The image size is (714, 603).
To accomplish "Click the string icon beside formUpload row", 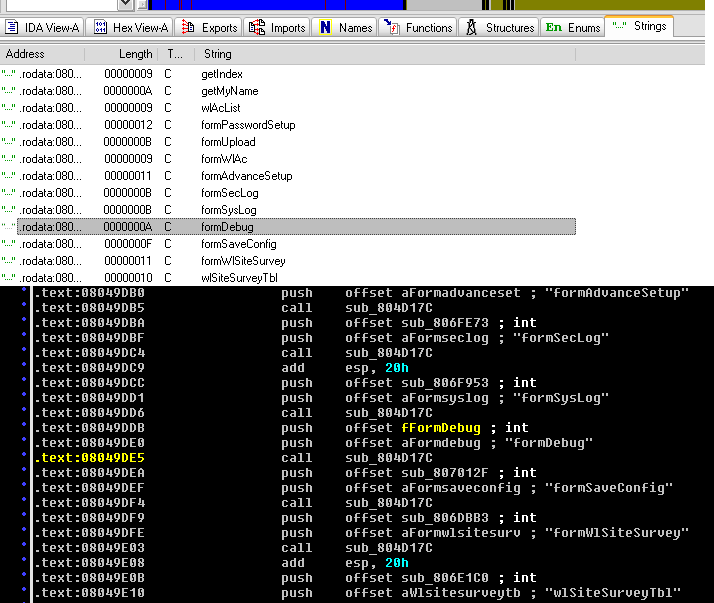I will coord(8,141).
